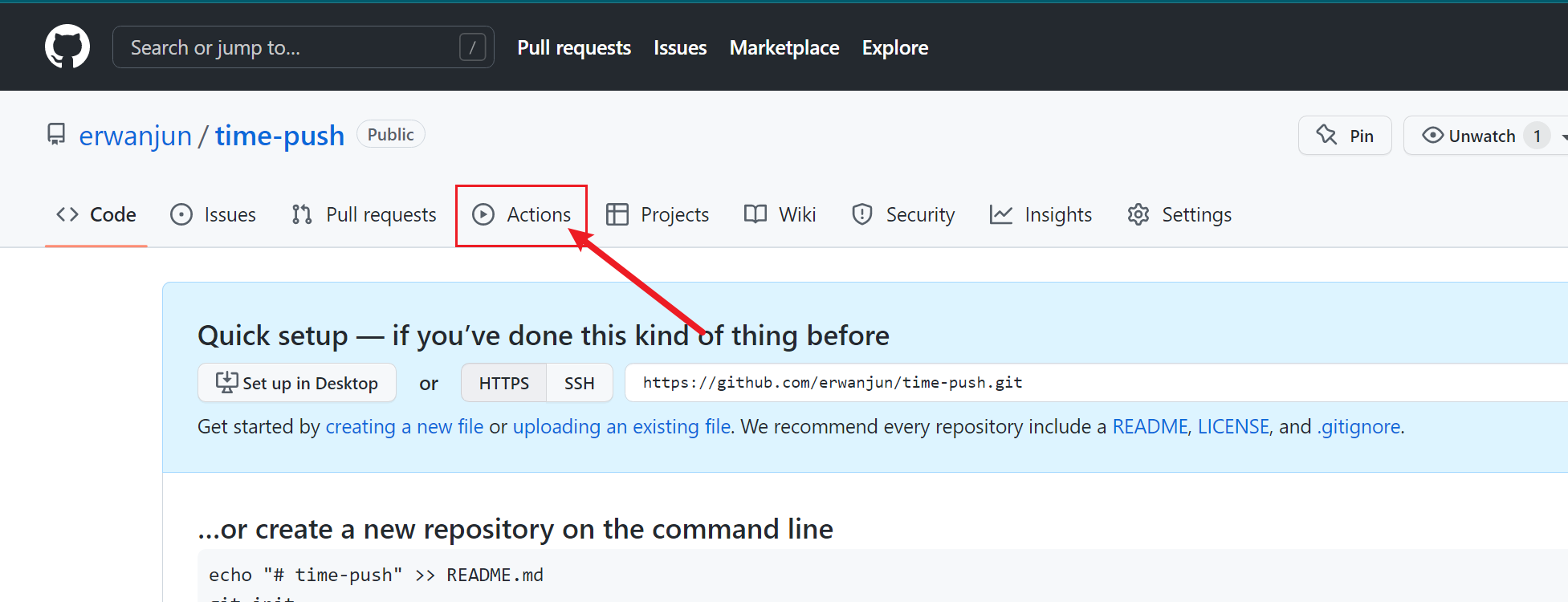
Task: Open repository Settings tab
Action: [x=1179, y=214]
